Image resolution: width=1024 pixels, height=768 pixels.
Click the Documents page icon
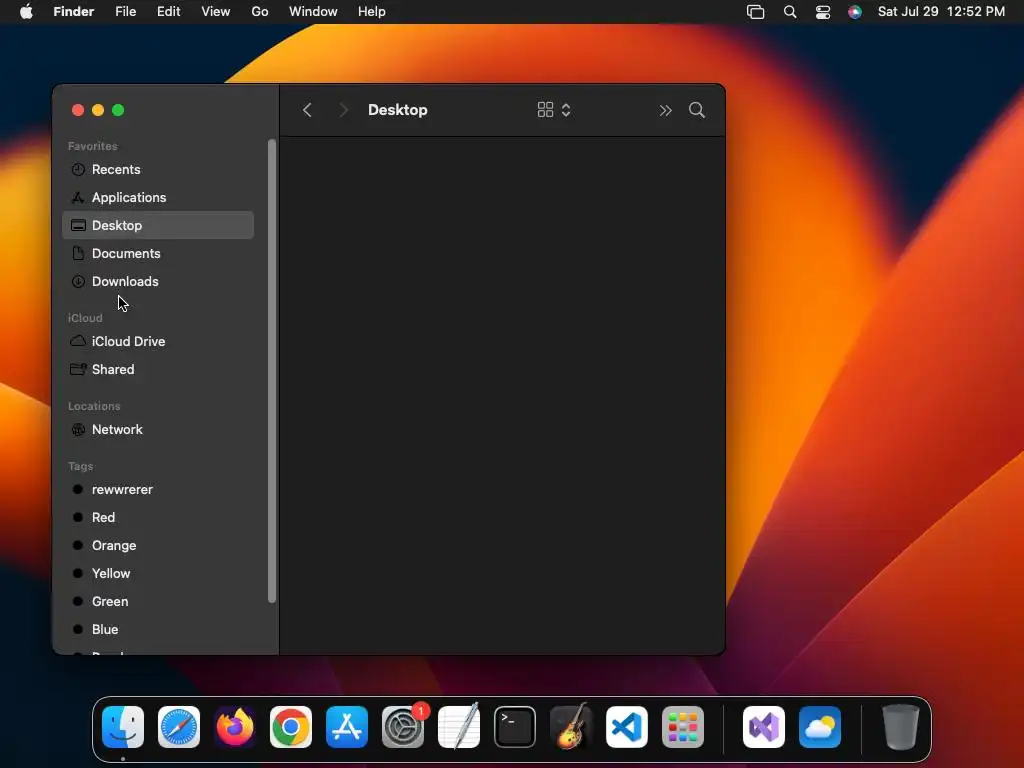coord(78,253)
